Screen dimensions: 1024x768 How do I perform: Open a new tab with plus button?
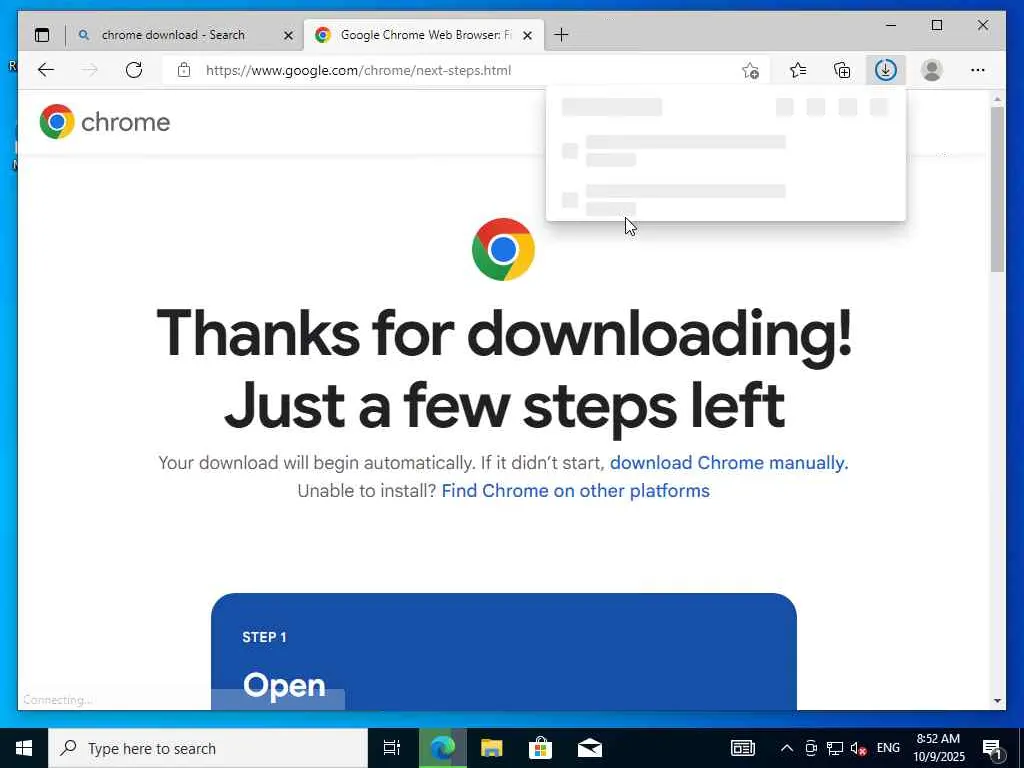coord(561,35)
